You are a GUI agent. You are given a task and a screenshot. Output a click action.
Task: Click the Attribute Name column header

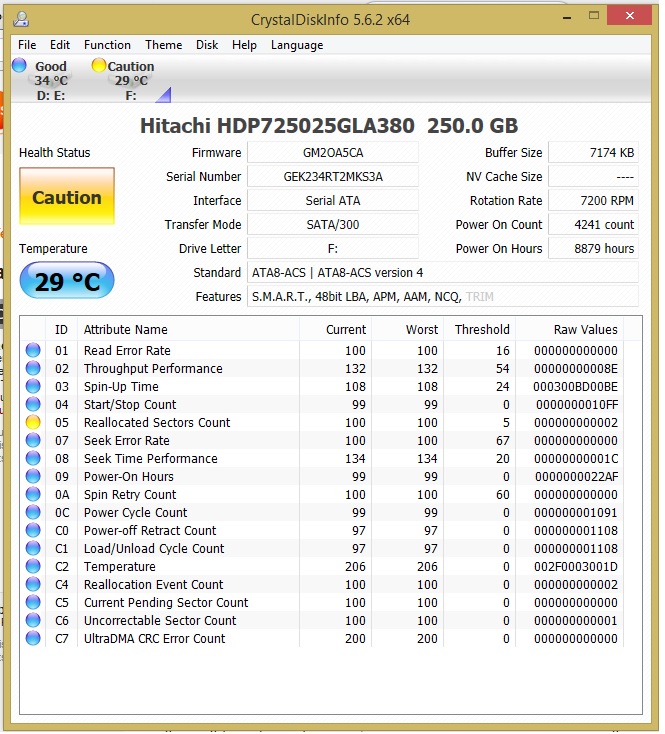point(188,330)
